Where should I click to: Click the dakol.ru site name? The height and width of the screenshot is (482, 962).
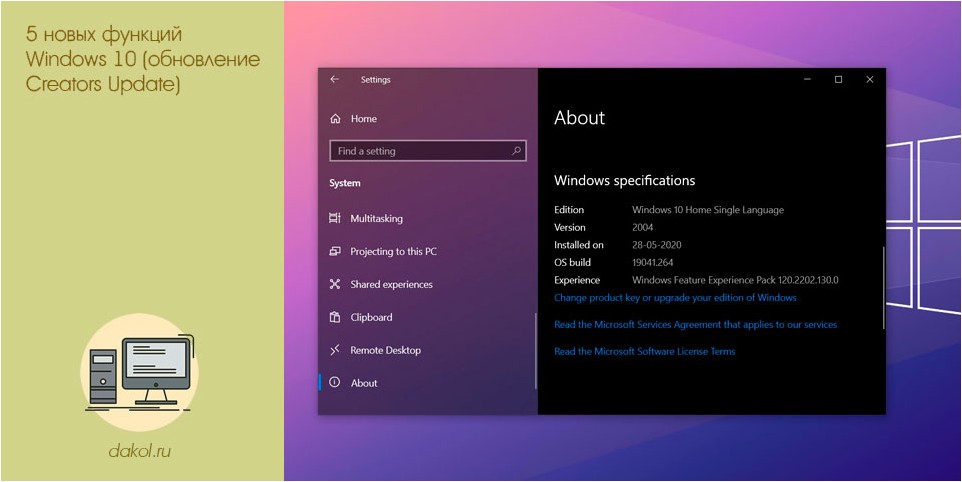pyautogui.click(x=139, y=451)
